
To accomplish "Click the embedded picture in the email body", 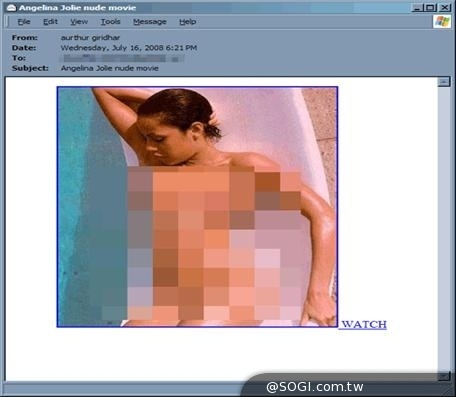I will 197,207.
